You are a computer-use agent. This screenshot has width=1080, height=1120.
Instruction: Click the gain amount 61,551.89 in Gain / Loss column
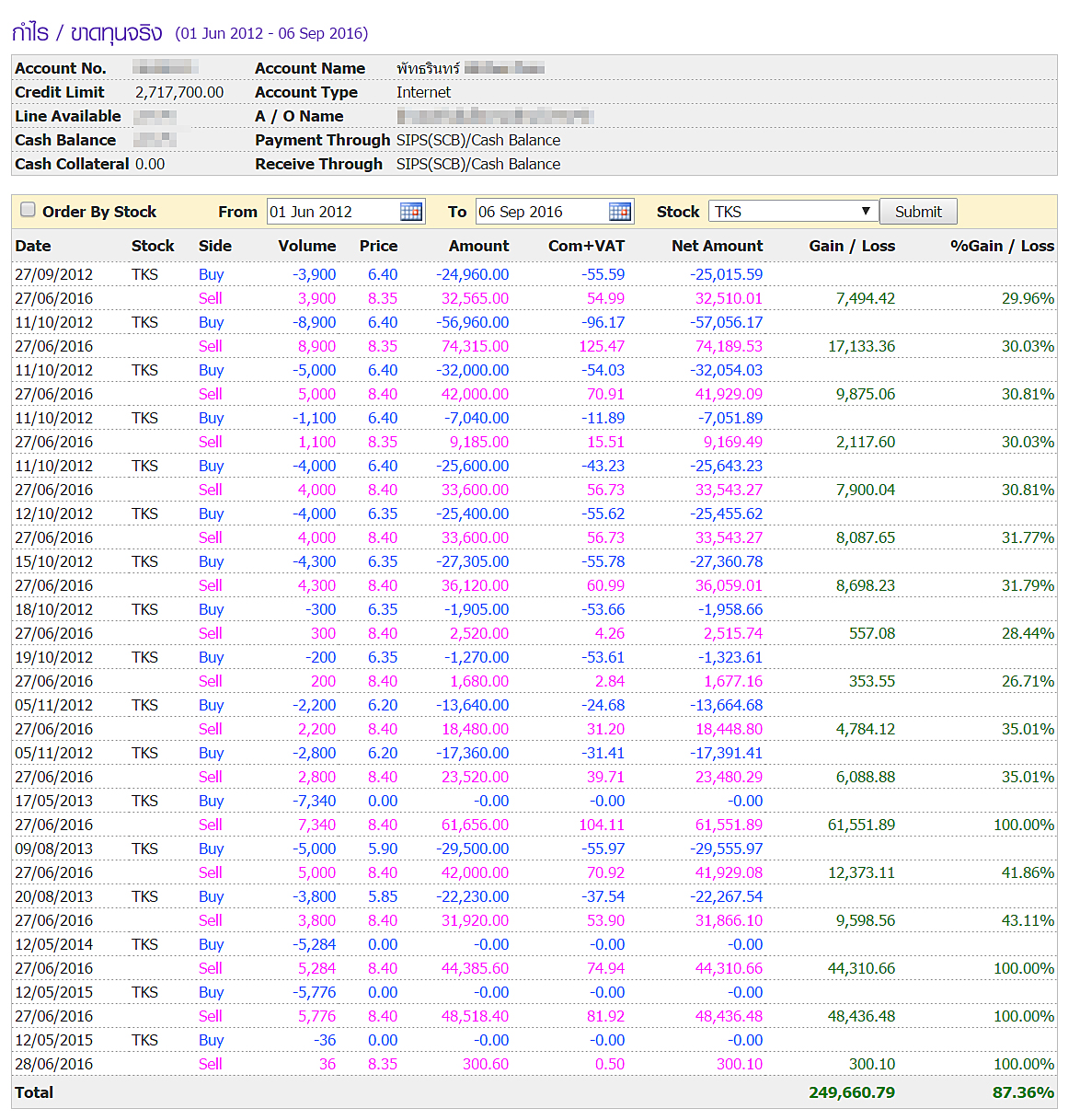(861, 825)
